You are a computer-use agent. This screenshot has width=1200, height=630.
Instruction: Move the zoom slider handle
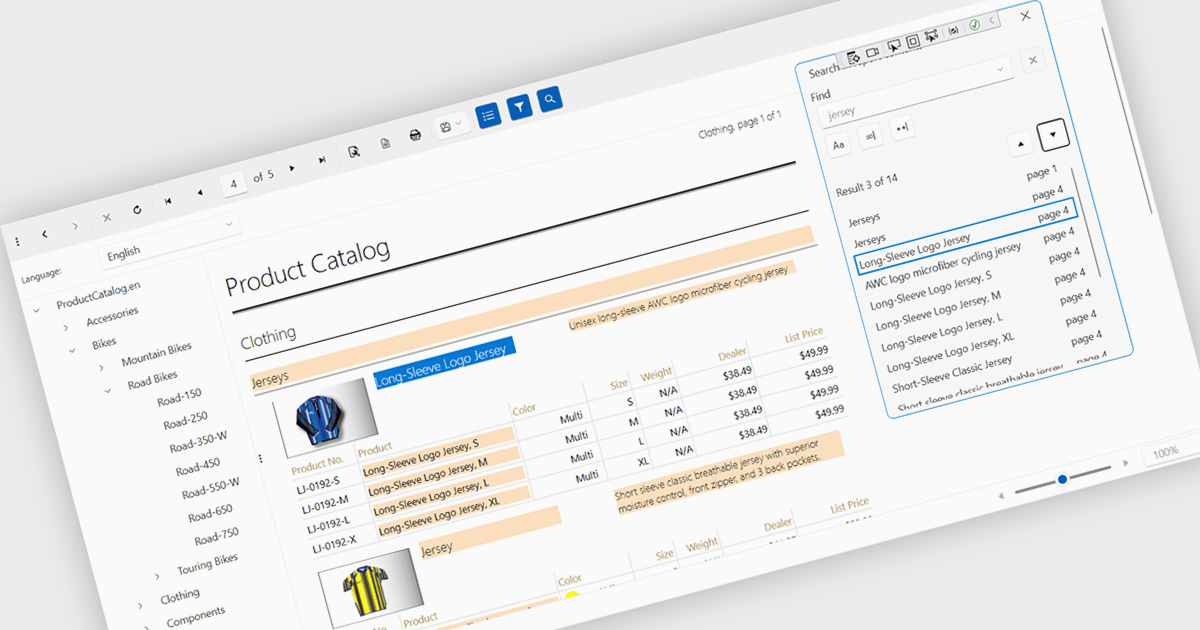1062,479
